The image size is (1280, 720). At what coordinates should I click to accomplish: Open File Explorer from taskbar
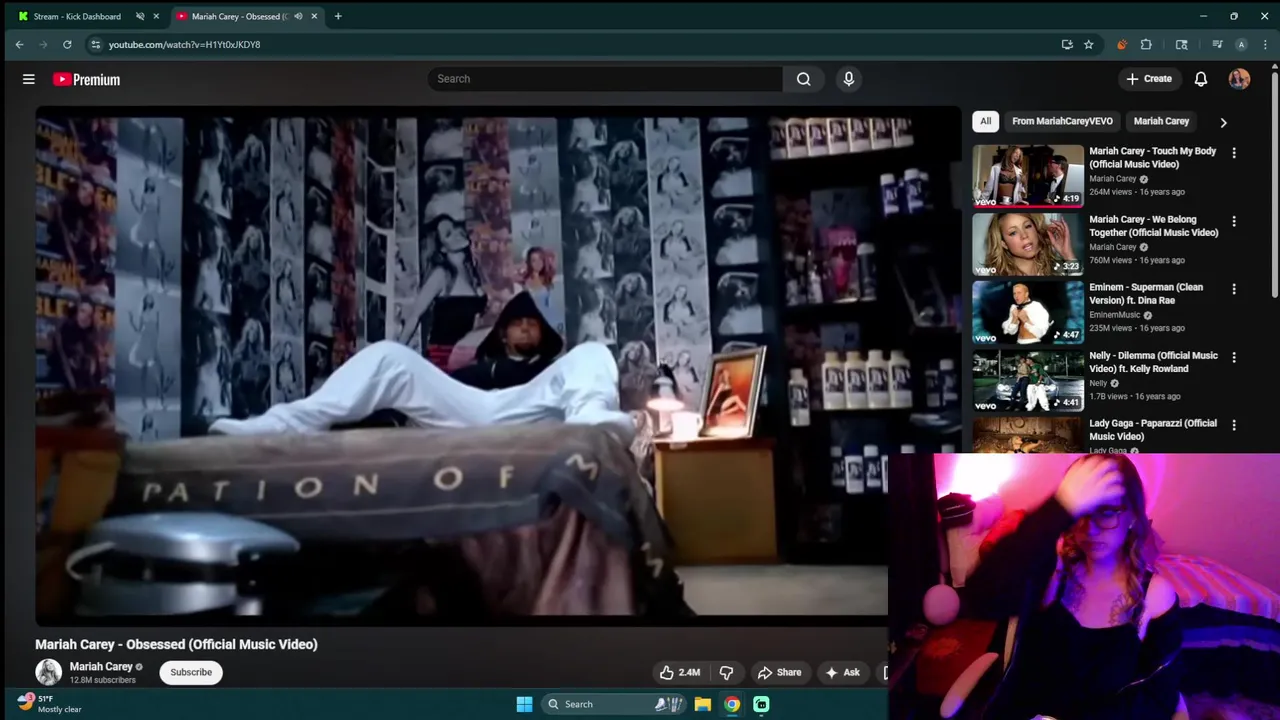click(703, 704)
